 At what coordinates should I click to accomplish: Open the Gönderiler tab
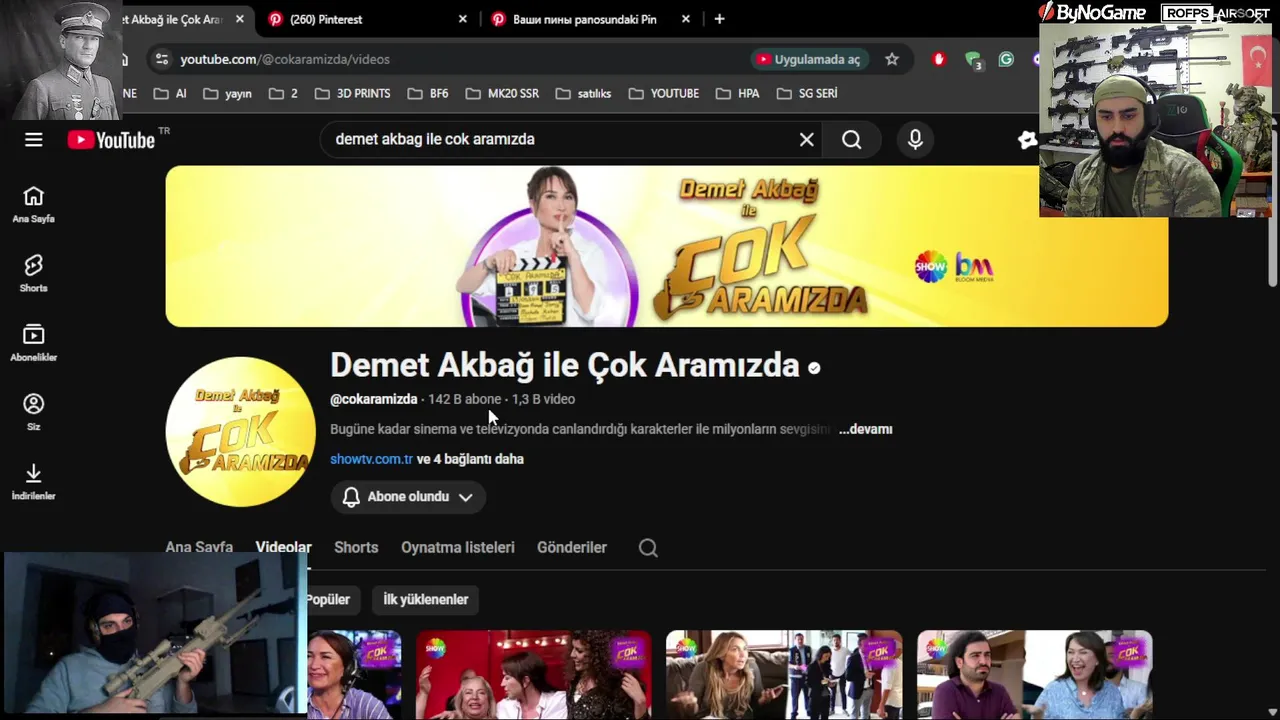click(x=572, y=547)
